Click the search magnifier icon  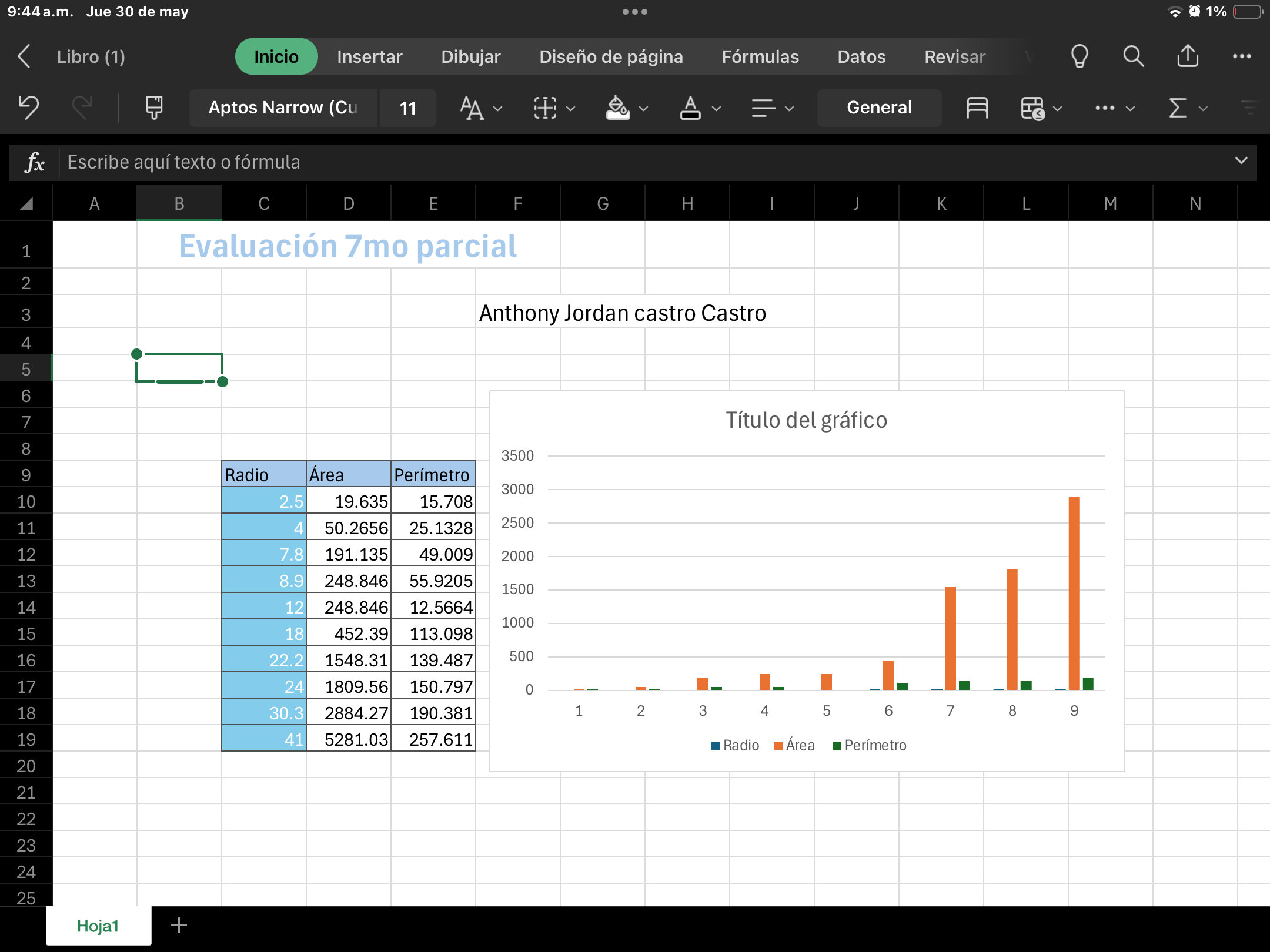coord(1133,57)
